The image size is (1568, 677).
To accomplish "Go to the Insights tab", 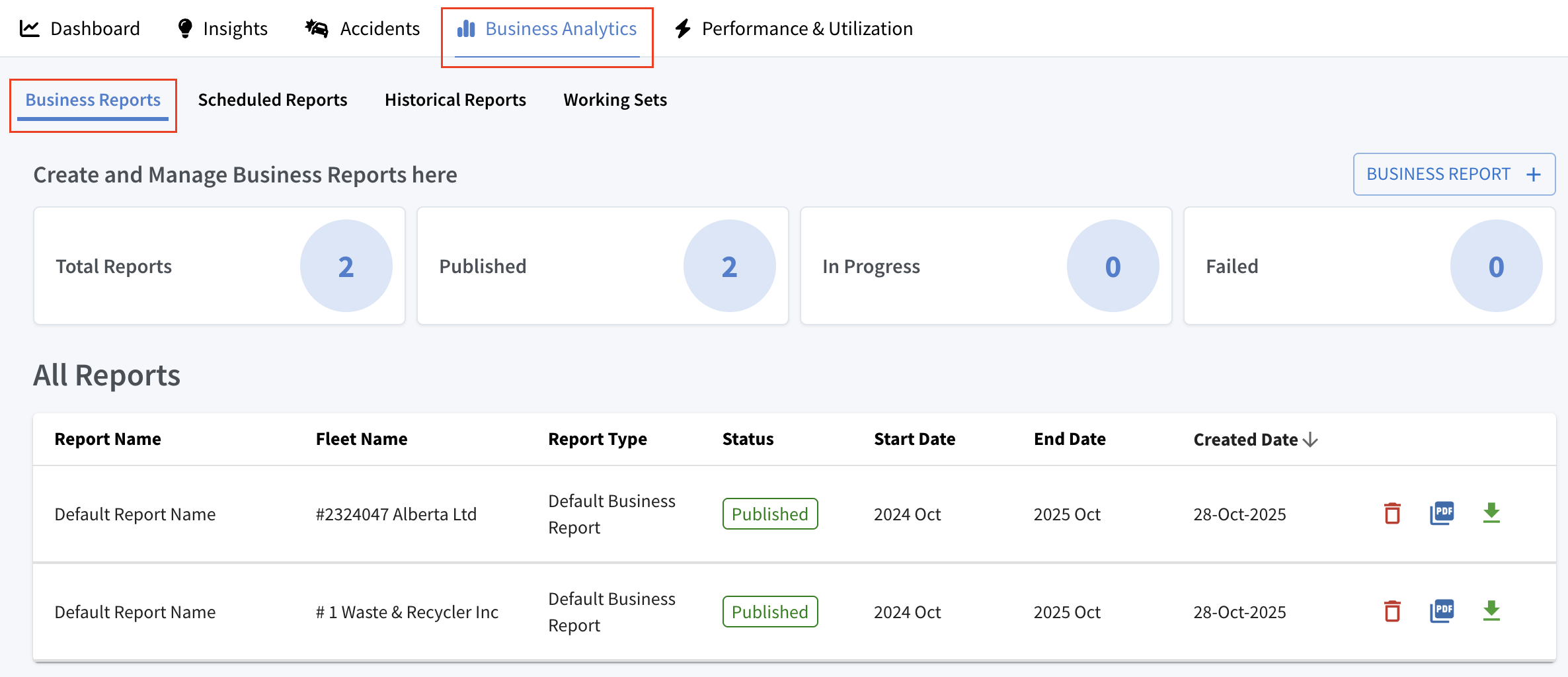I will 222,28.
